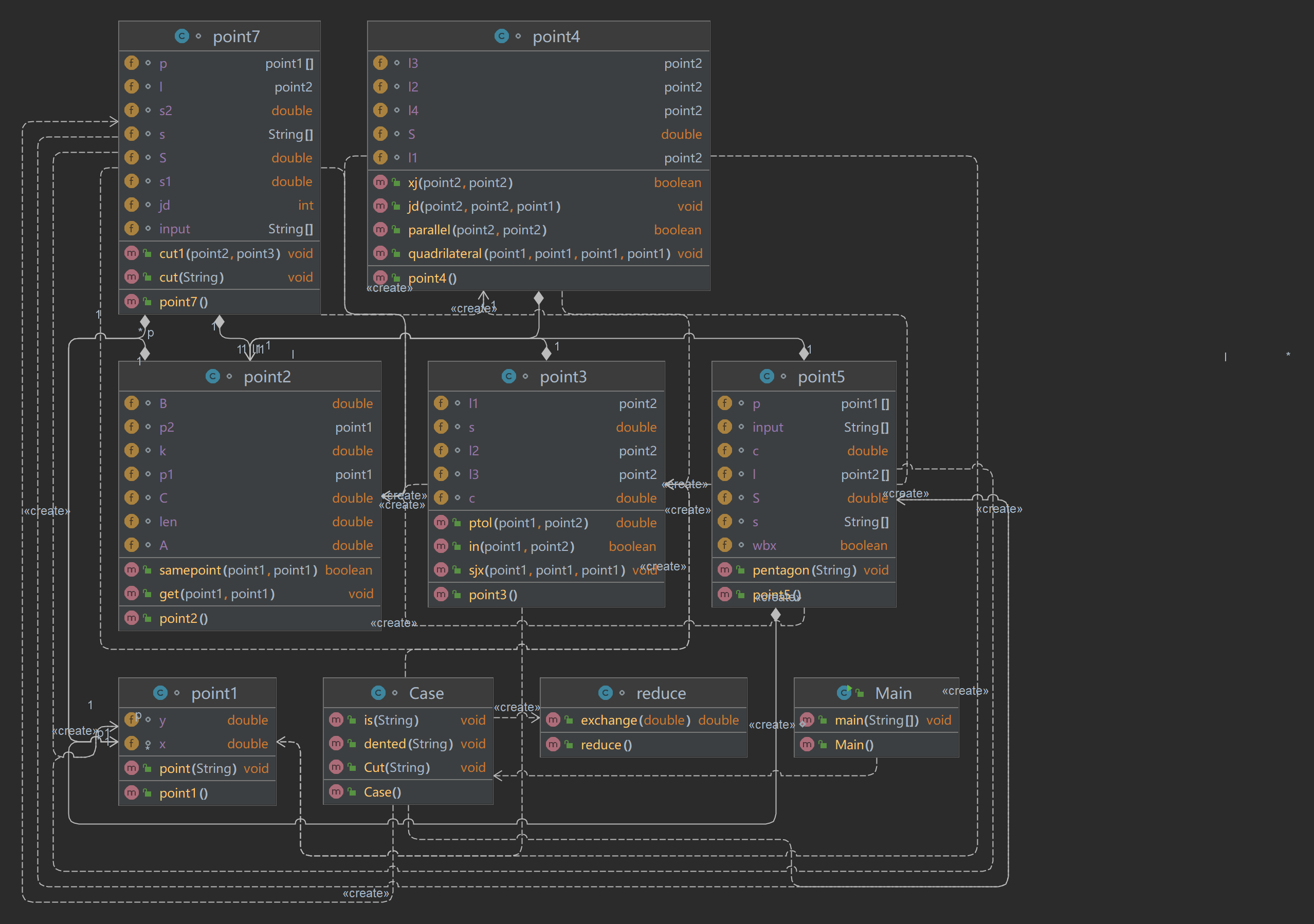The width and height of the screenshot is (1314, 924).
Task: Click the Cut(String) method in Case
Action: [x=408, y=767]
